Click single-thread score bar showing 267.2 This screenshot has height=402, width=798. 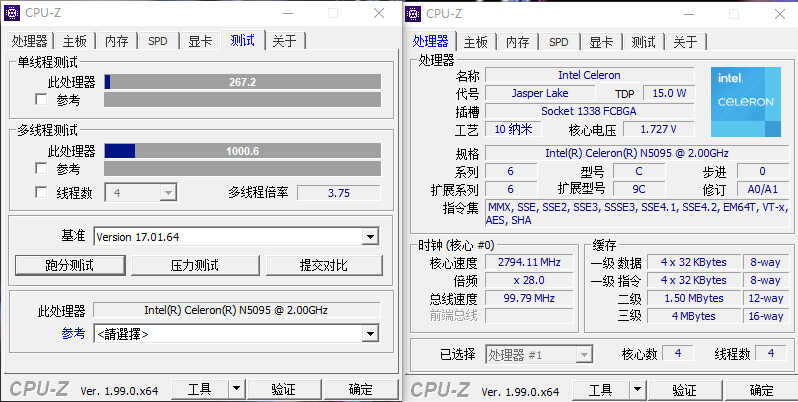click(243, 82)
